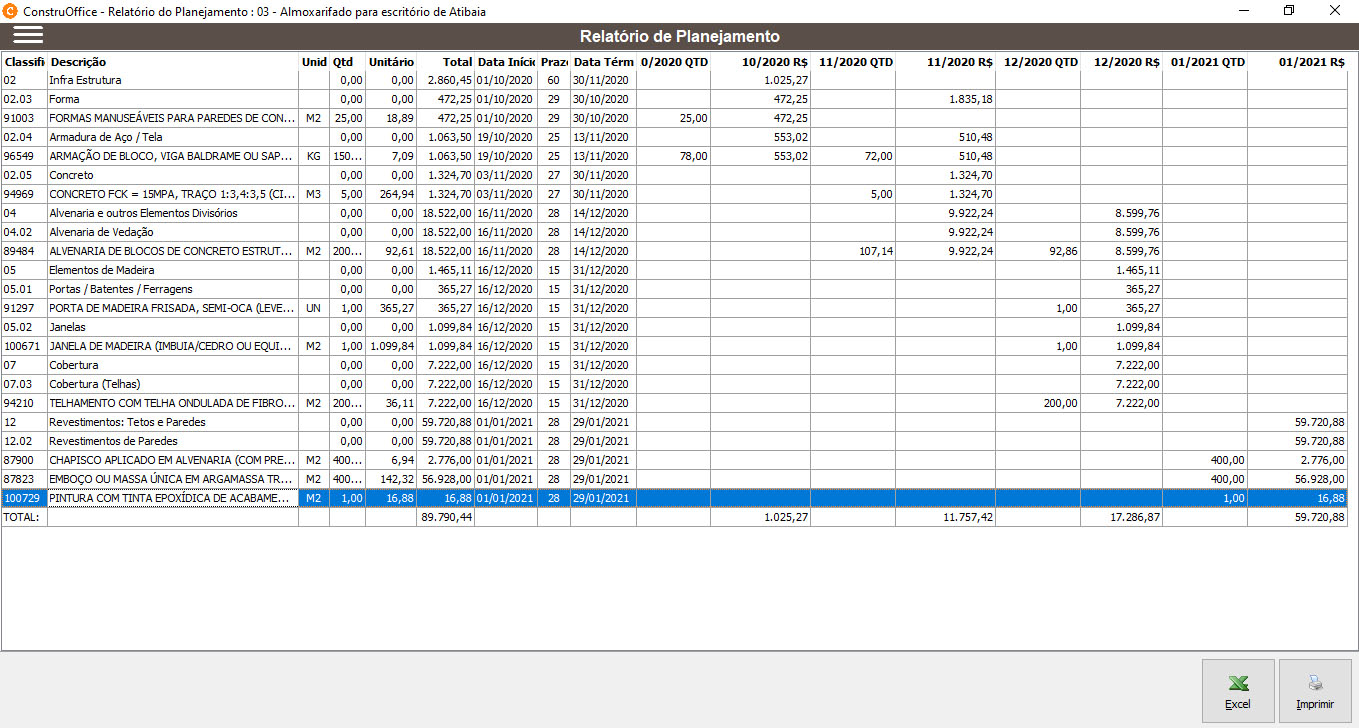
Task: Click classification code 89484
Action: pyautogui.click(x=20, y=251)
